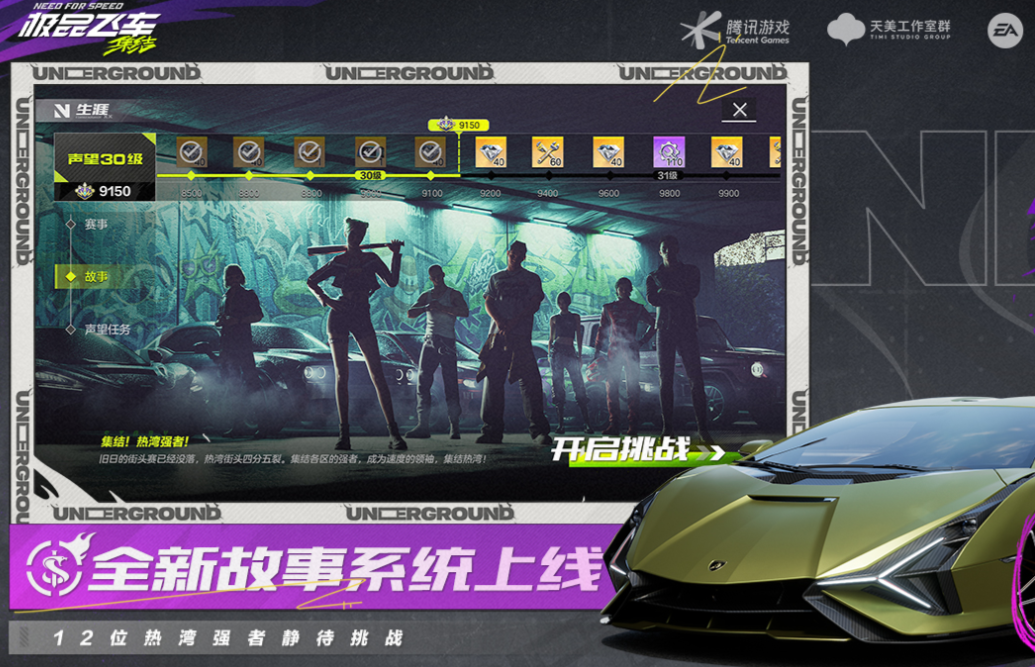Click the track node above 9200

click(490, 176)
